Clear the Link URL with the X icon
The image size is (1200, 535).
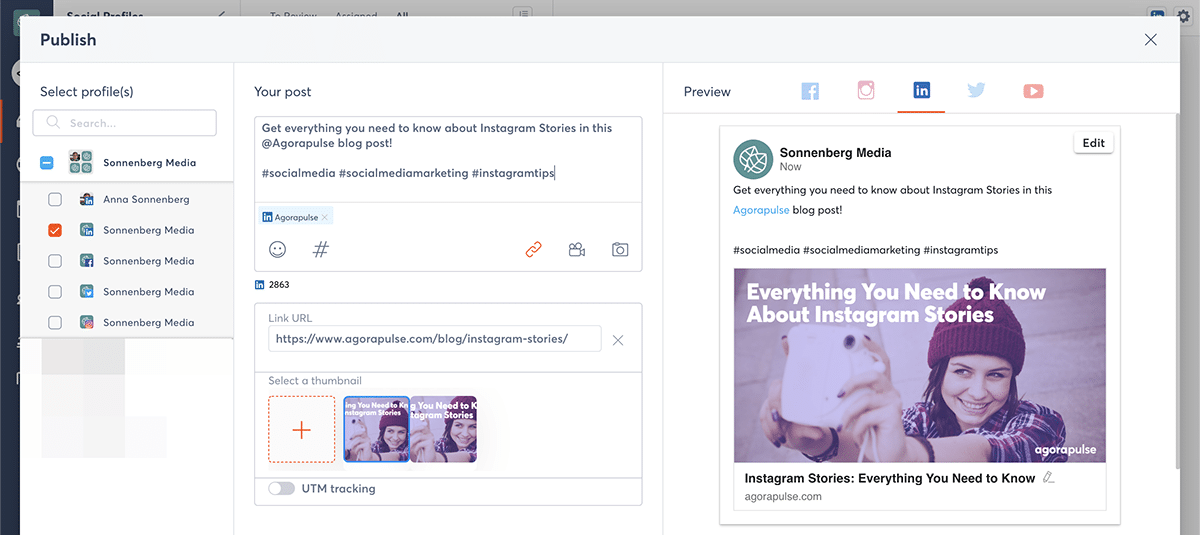(618, 340)
